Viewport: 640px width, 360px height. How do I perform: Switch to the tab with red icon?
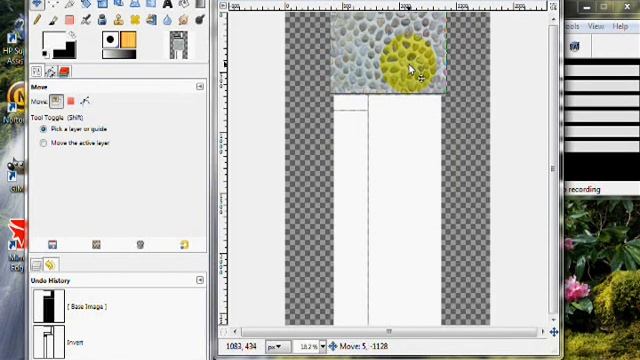click(64, 71)
